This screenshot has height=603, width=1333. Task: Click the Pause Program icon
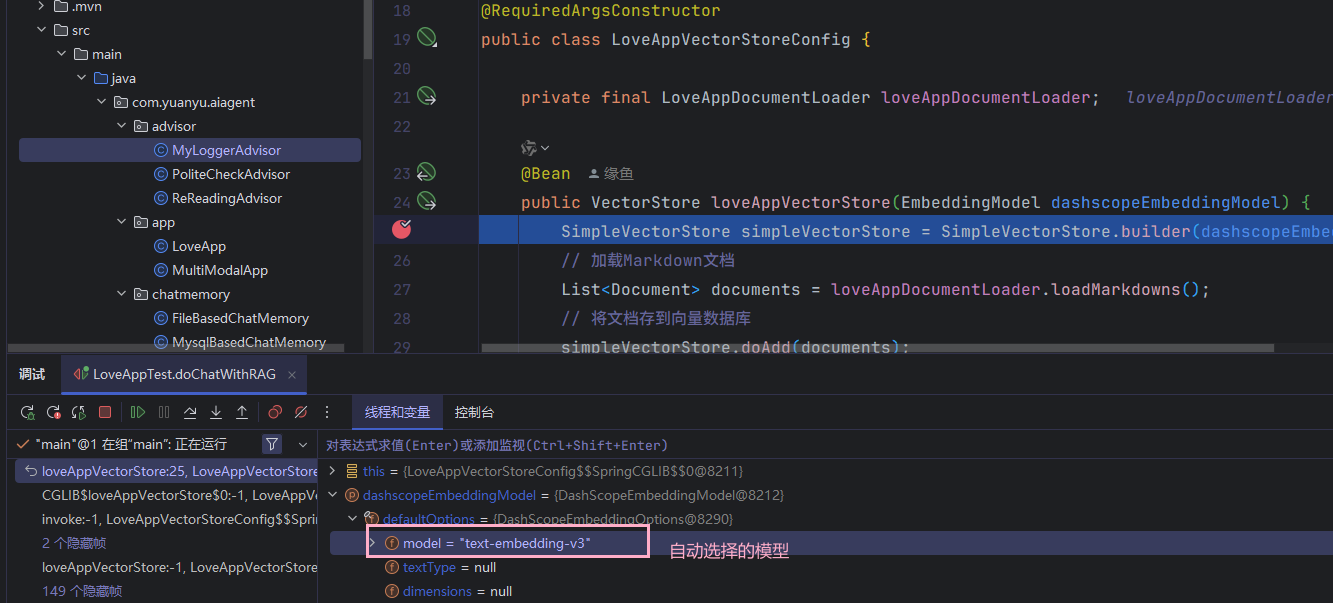[164, 412]
